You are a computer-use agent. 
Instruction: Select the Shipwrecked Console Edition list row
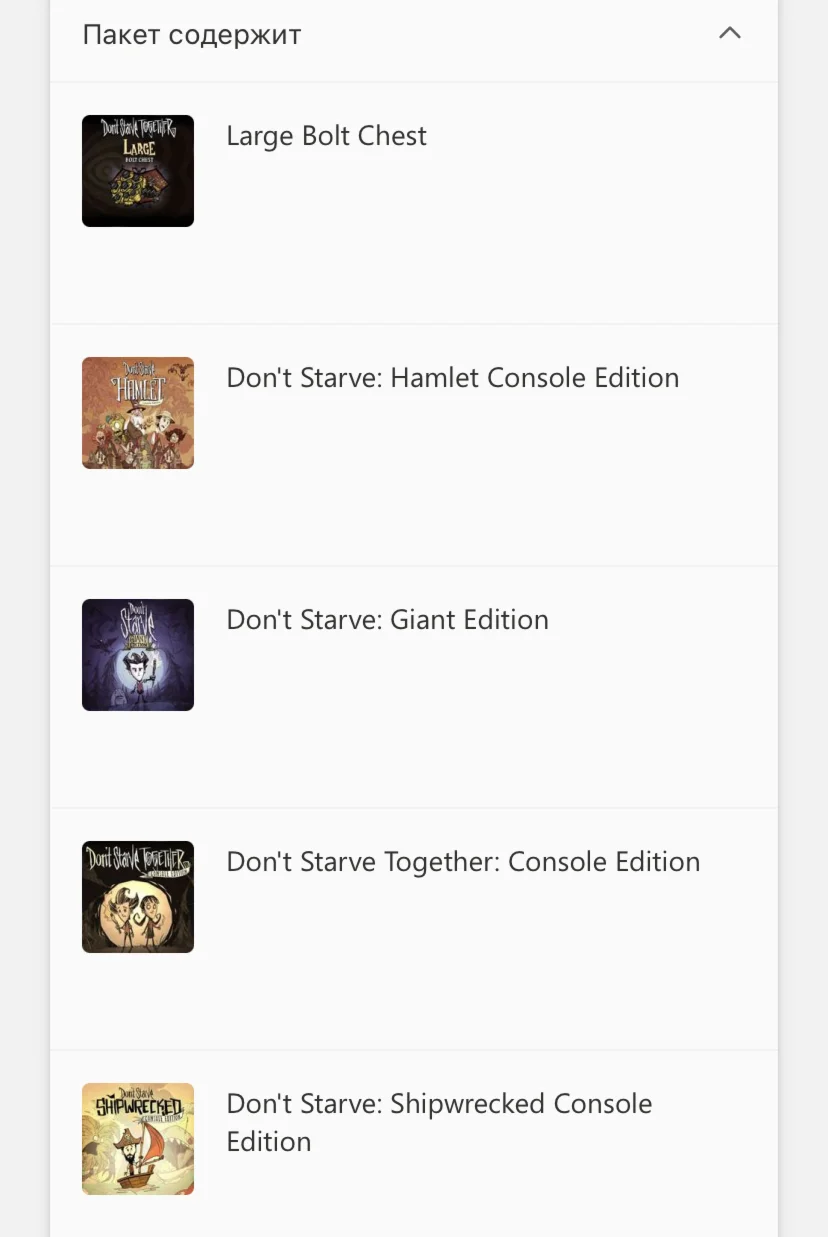(480, 1190)
